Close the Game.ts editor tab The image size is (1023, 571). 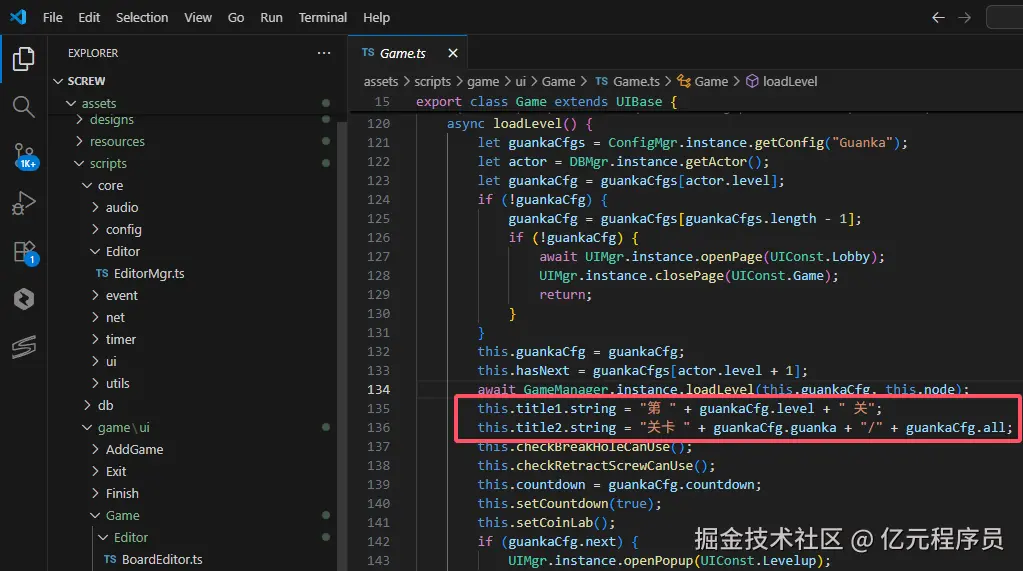pyautogui.click(x=453, y=53)
